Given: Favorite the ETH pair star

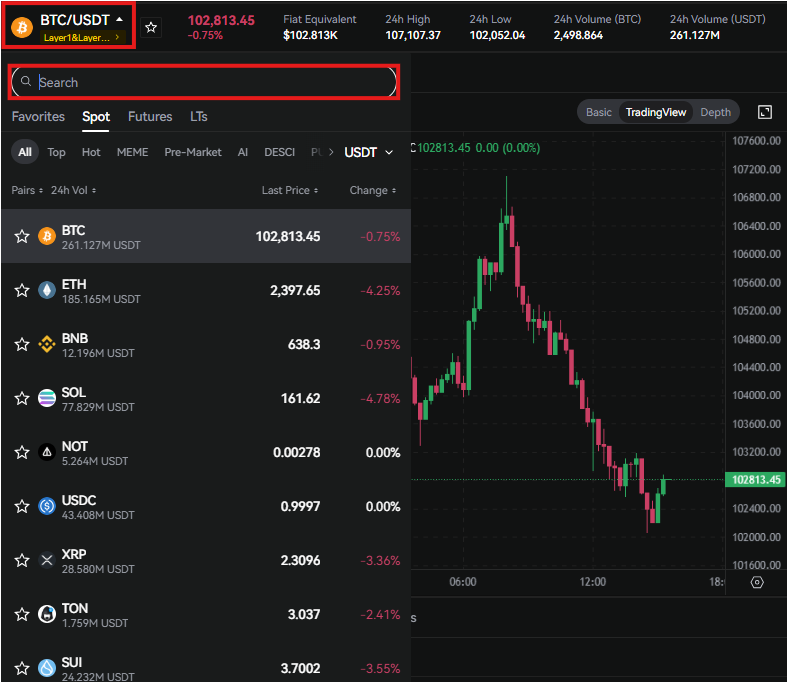Looking at the screenshot, I should pyautogui.click(x=22, y=291).
